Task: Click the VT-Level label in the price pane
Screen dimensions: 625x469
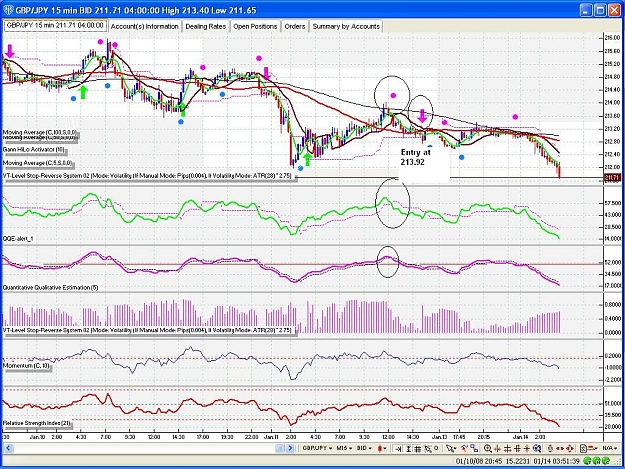Action: click(x=147, y=175)
